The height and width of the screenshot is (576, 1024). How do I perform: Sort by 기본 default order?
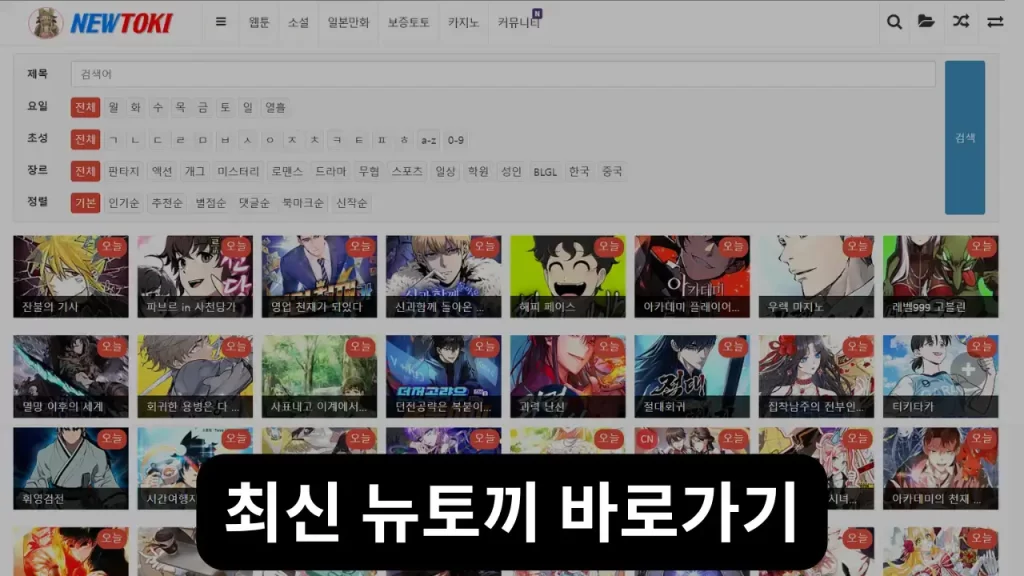pyautogui.click(x=85, y=203)
